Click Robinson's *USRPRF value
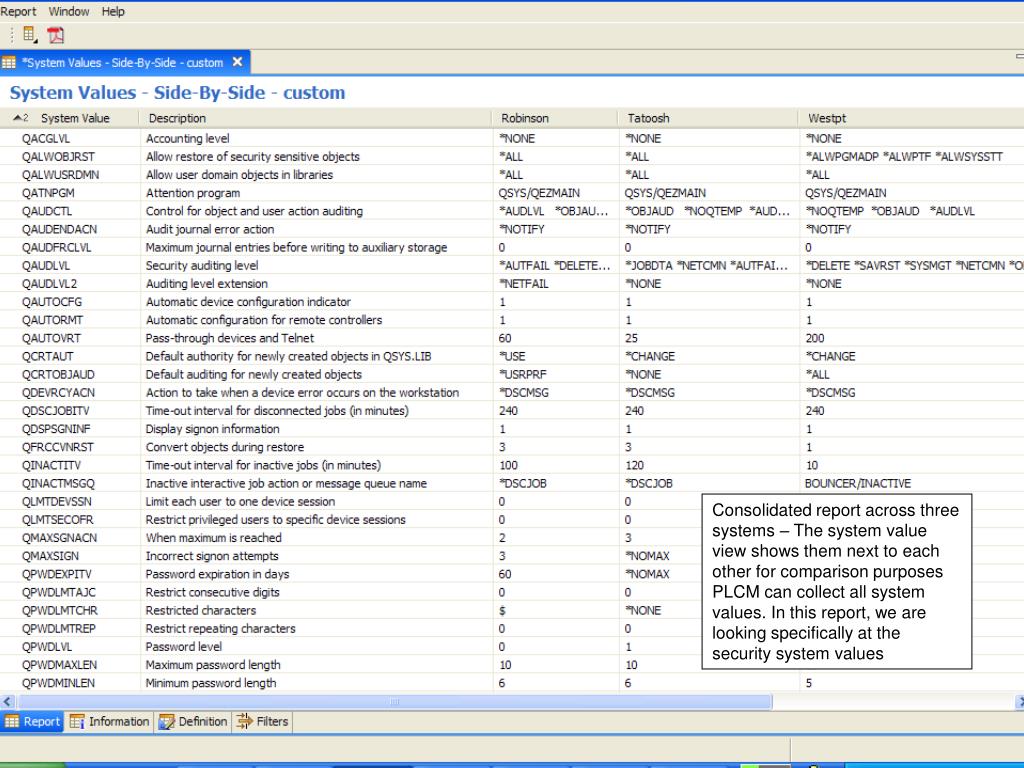Image resolution: width=1024 pixels, height=768 pixels. (522, 375)
